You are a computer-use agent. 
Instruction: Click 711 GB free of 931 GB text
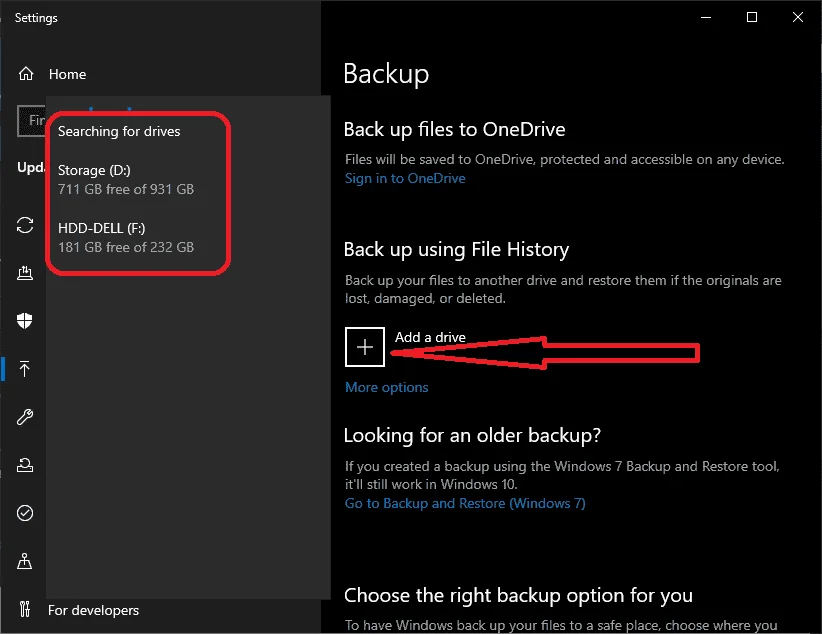pyautogui.click(x=126, y=189)
